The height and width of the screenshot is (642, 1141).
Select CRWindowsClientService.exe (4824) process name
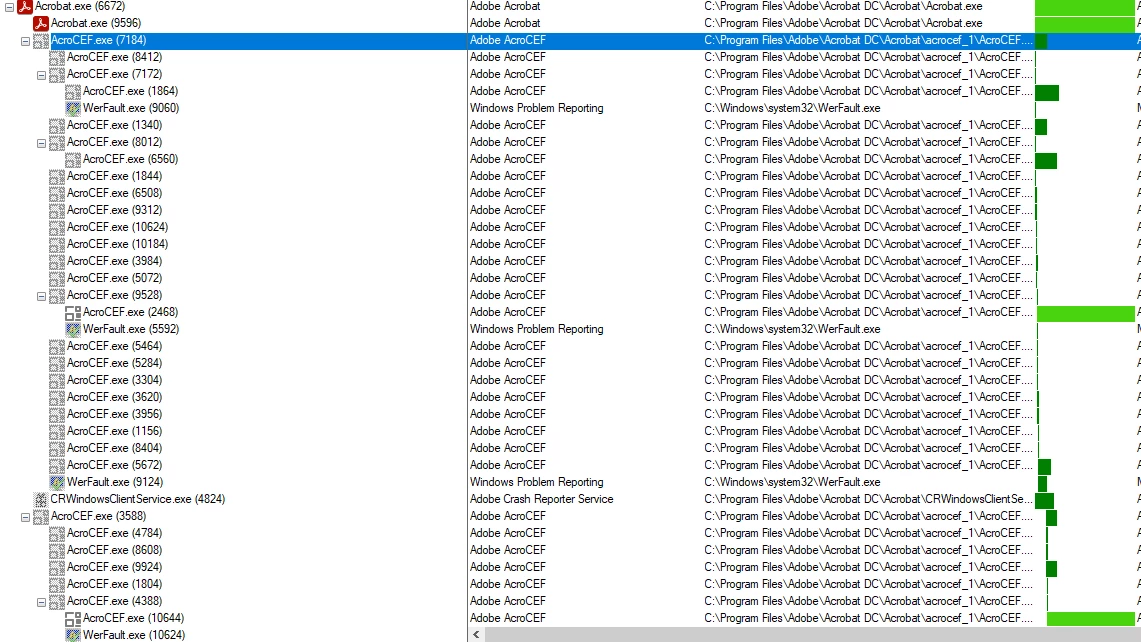[138, 499]
